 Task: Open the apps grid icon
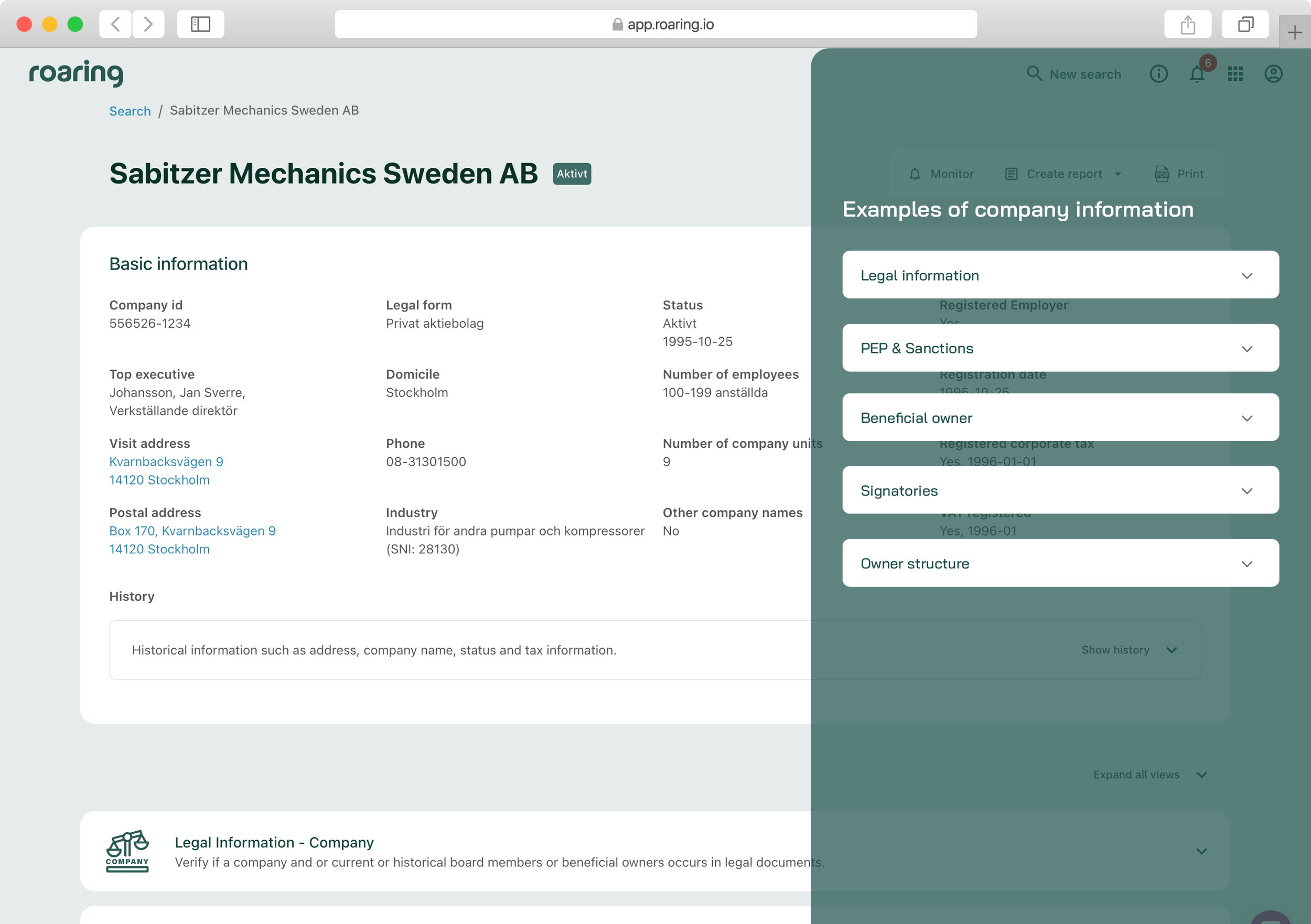1235,74
